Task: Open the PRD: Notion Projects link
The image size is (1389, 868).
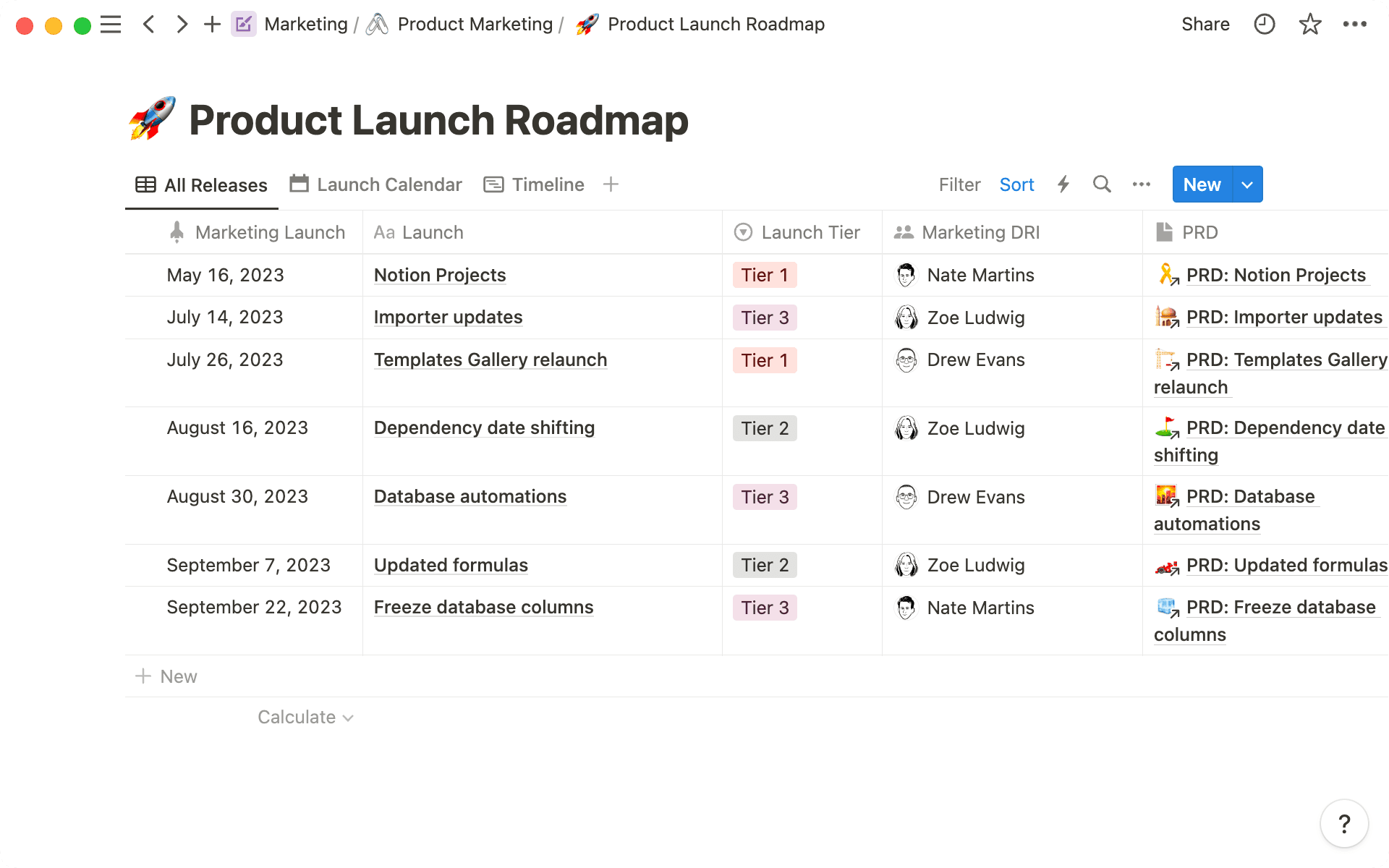Action: (x=1276, y=275)
